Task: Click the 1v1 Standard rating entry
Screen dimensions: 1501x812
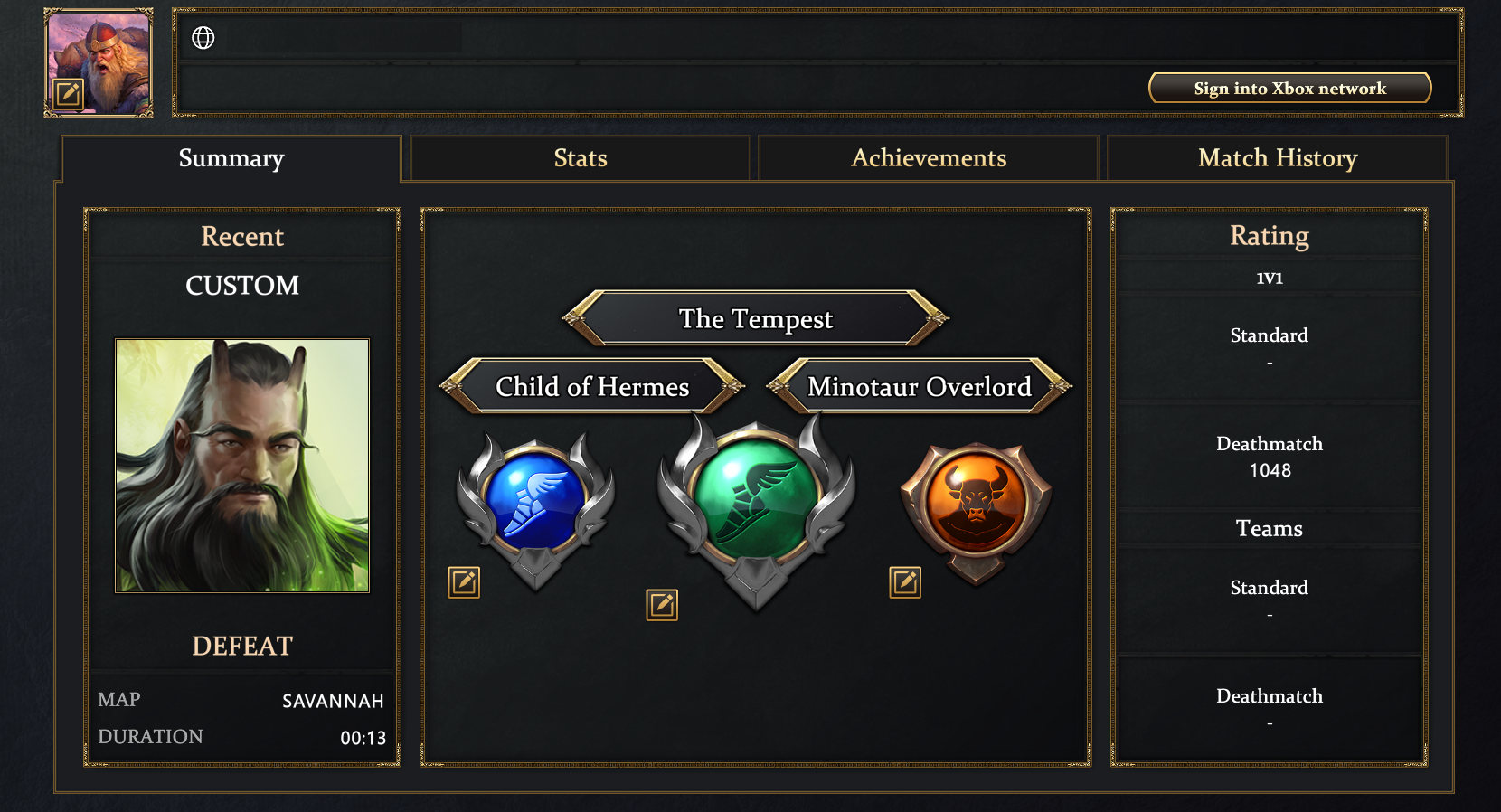Action: point(1270,346)
